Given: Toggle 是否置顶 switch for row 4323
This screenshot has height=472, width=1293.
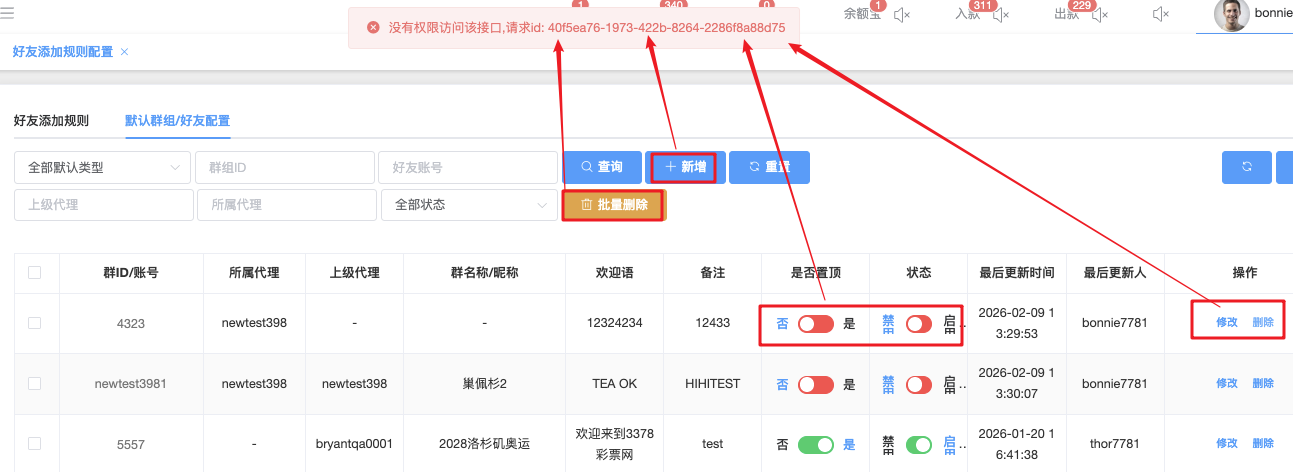Looking at the screenshot, I should 816,324.
